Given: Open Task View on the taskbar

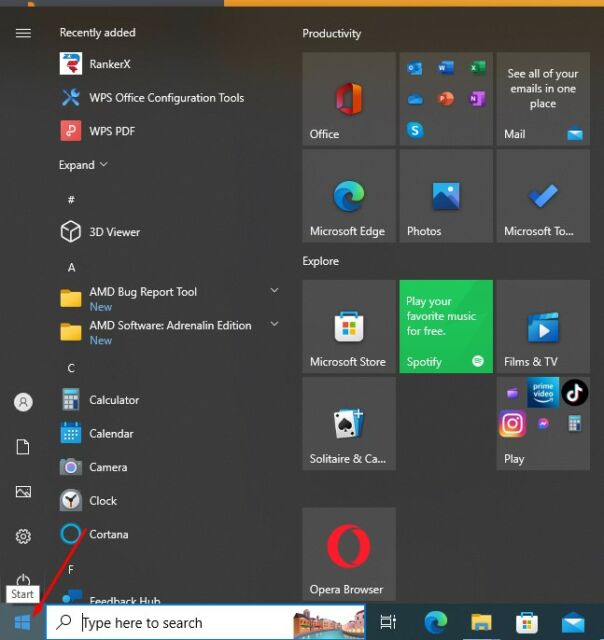Looking at the screenshot, I should tap(388, 622).
